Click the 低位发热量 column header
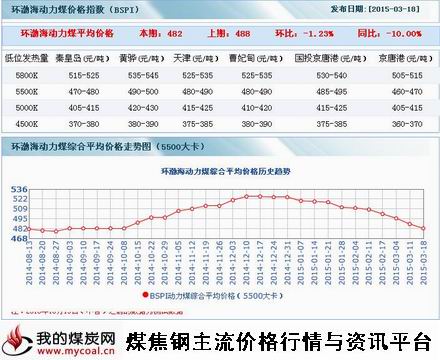Image resolution: width=440 pixels, height=360 pixels. pyautogui.click(x=27, y=58)
